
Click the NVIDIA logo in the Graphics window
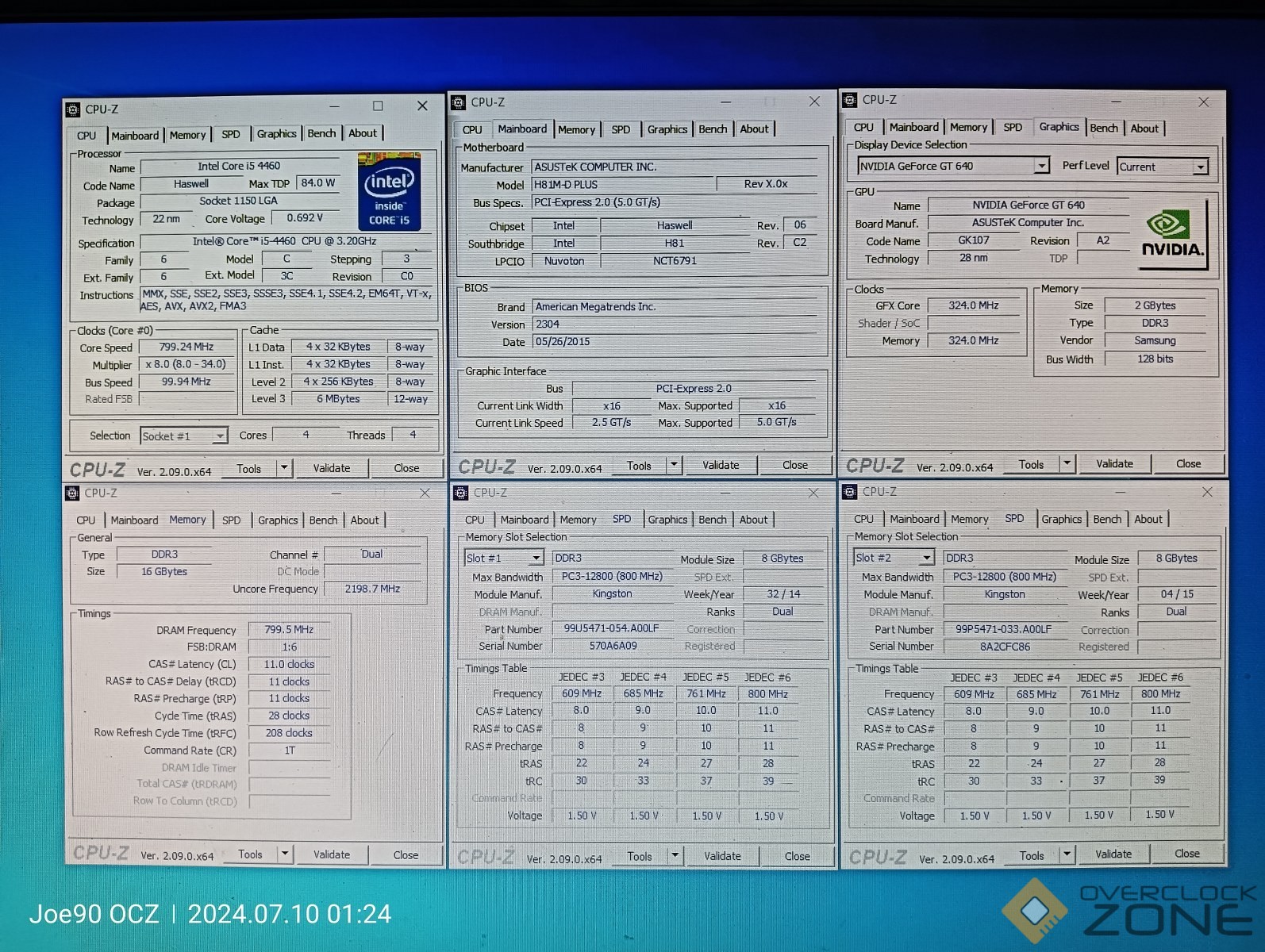[x=1172, y=234]
